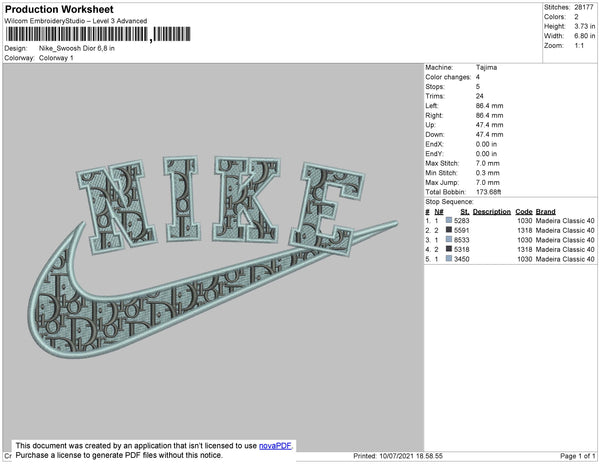Select stitch count 5591 in stop row 2
The height and width of the screenshot is (464, 600).
pos(461,230)
